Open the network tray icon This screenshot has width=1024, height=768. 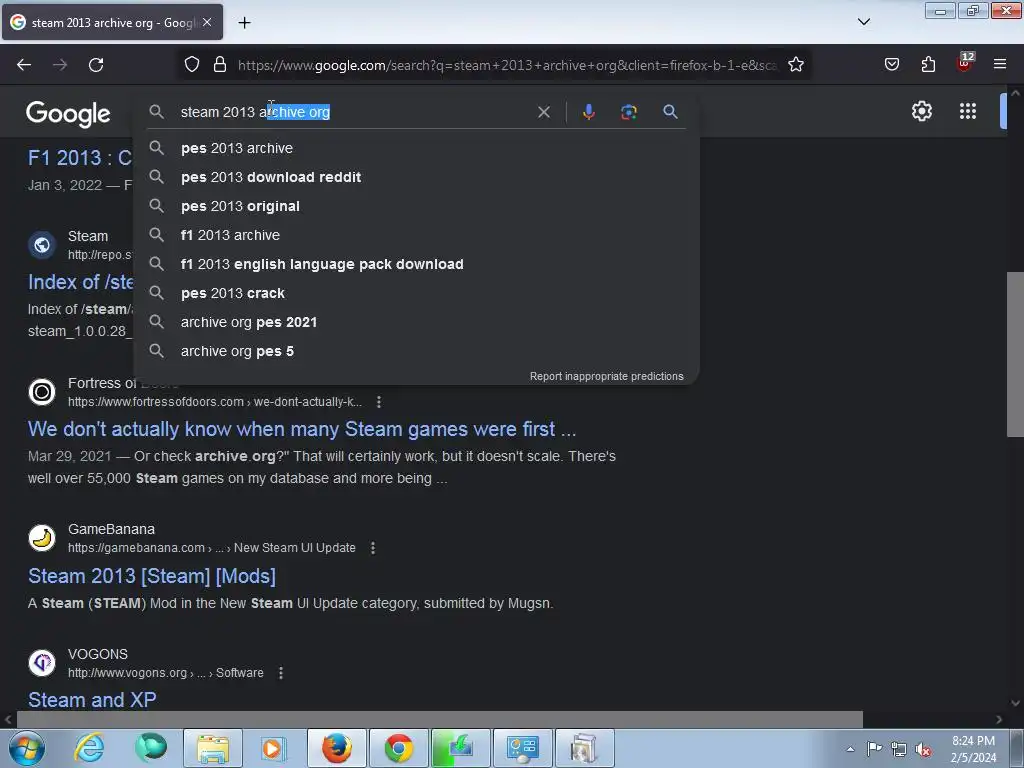tap(899, 749)
